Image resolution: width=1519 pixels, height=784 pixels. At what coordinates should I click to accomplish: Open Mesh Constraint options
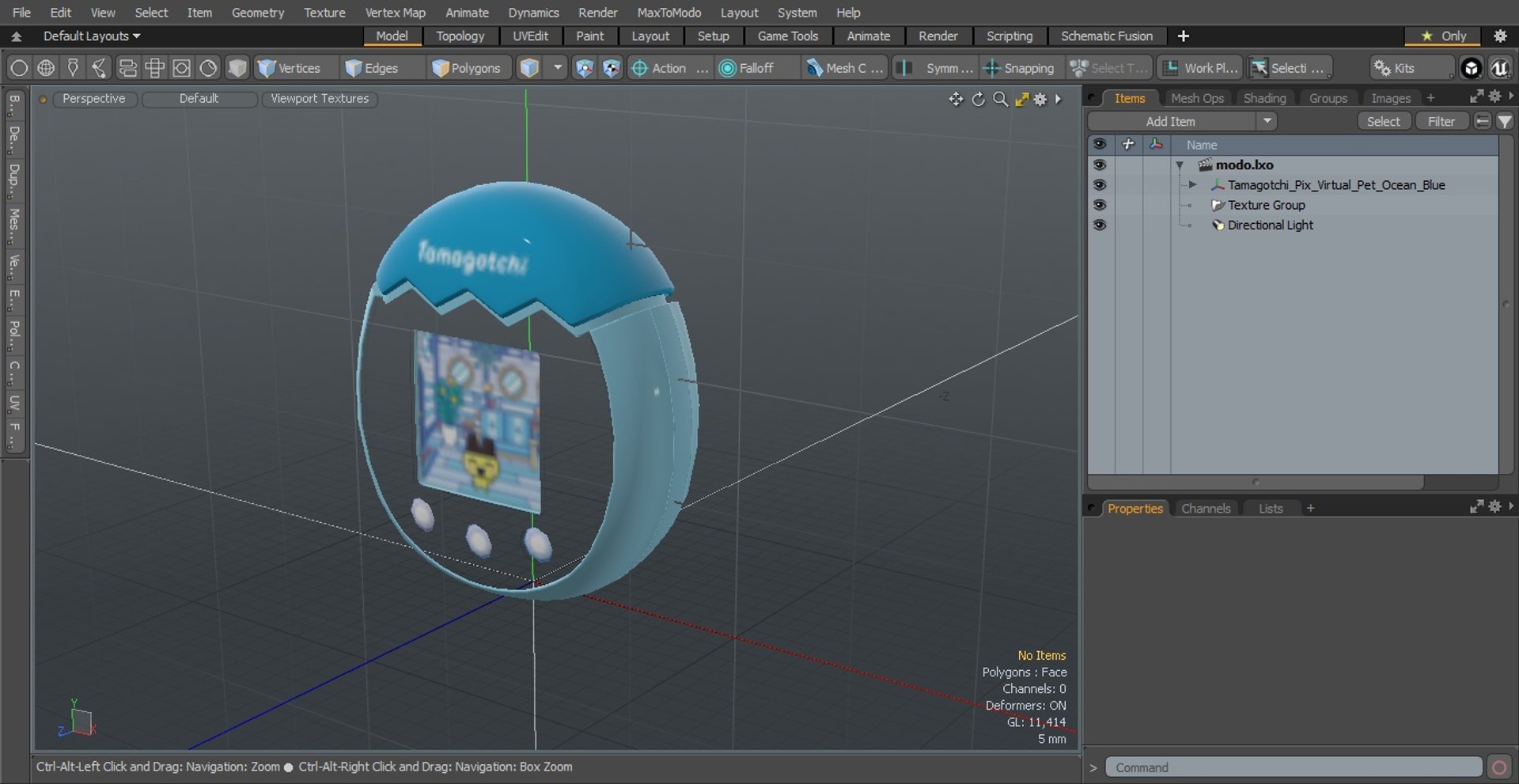point(843,68)
